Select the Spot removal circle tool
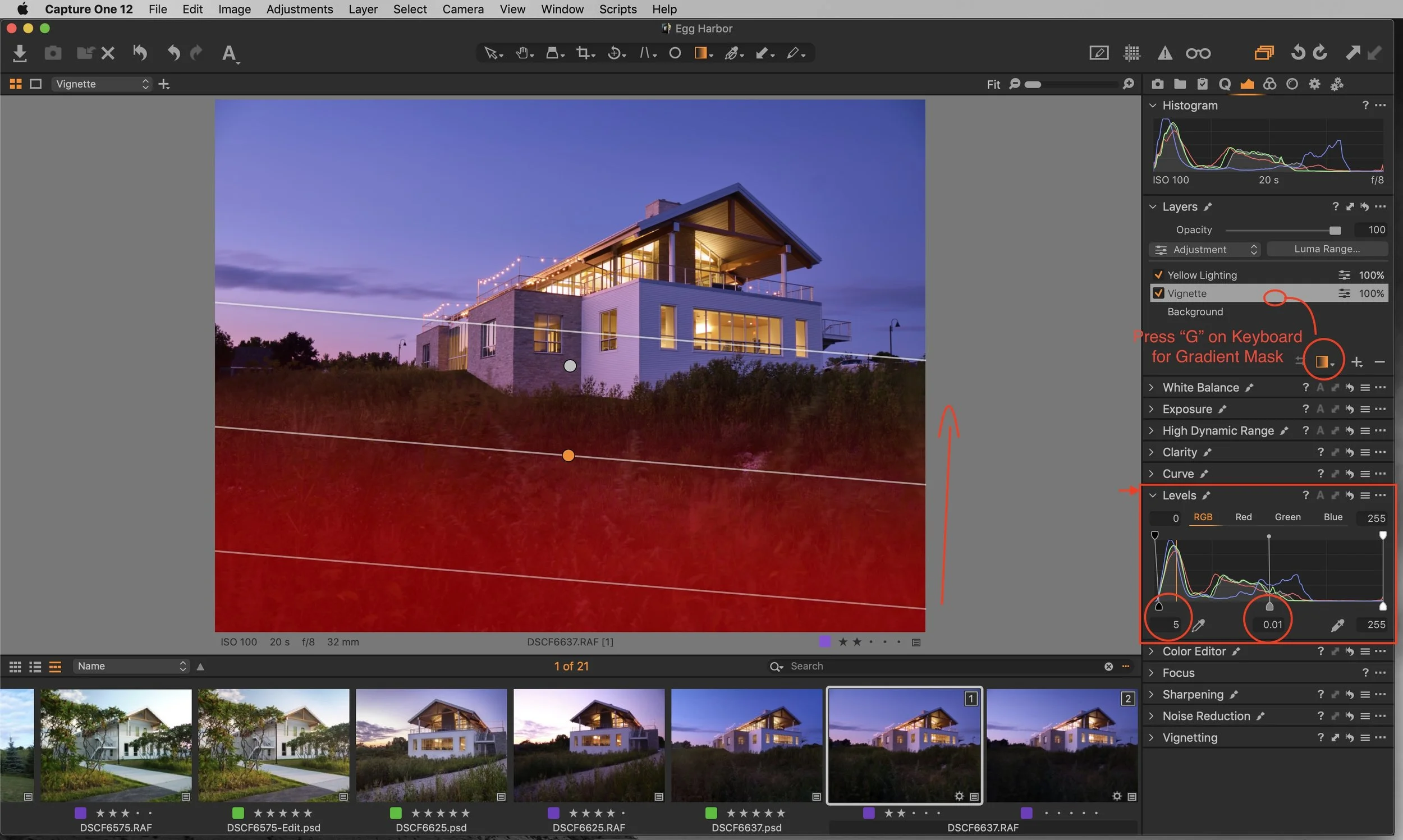The image size is (1403, 840). pos(675,53)
